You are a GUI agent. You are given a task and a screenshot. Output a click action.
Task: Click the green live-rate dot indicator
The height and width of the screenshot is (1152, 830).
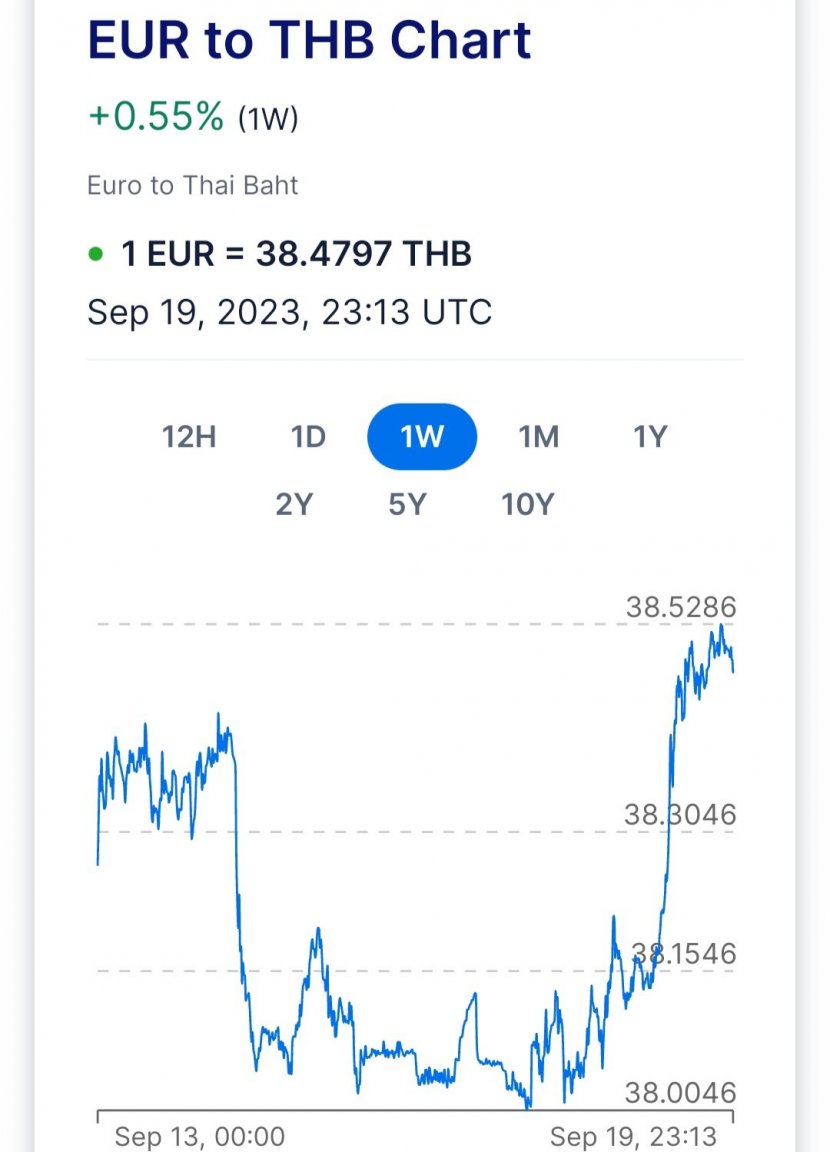[x=95, y=254]
